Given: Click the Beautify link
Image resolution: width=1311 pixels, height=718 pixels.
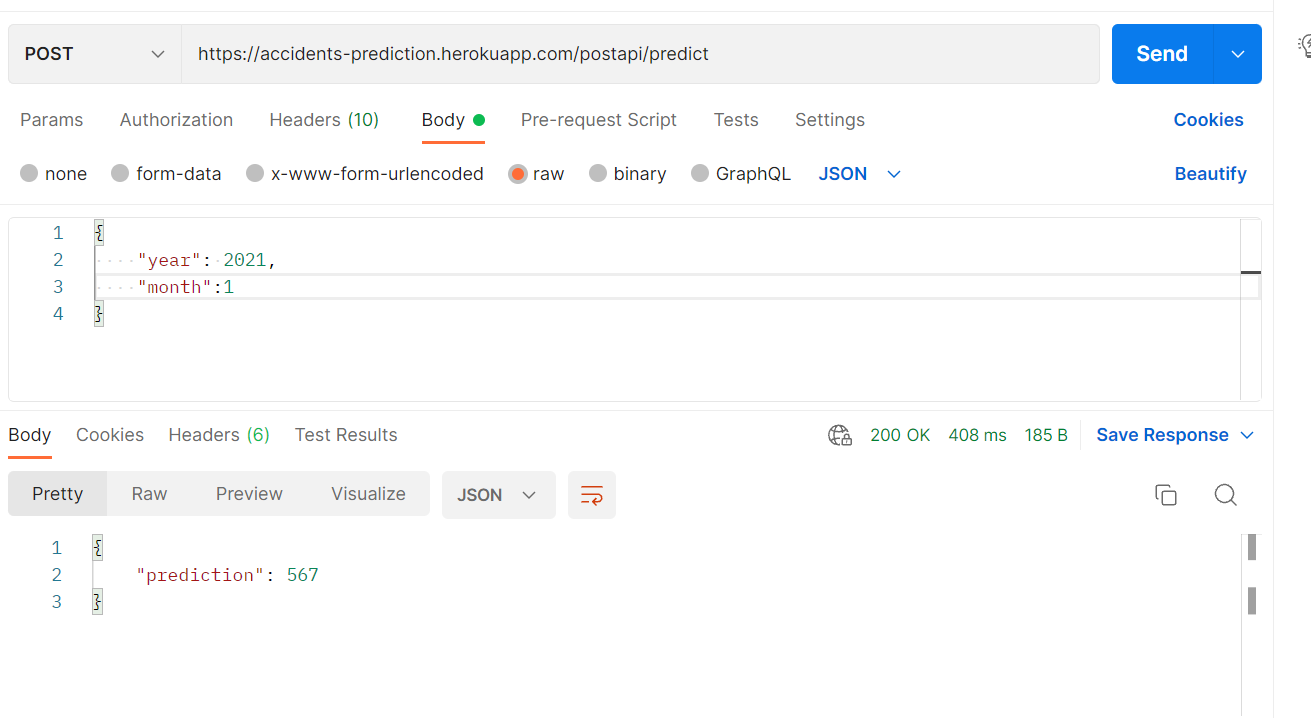Looking at the screenshot, I should point(1210,174).
